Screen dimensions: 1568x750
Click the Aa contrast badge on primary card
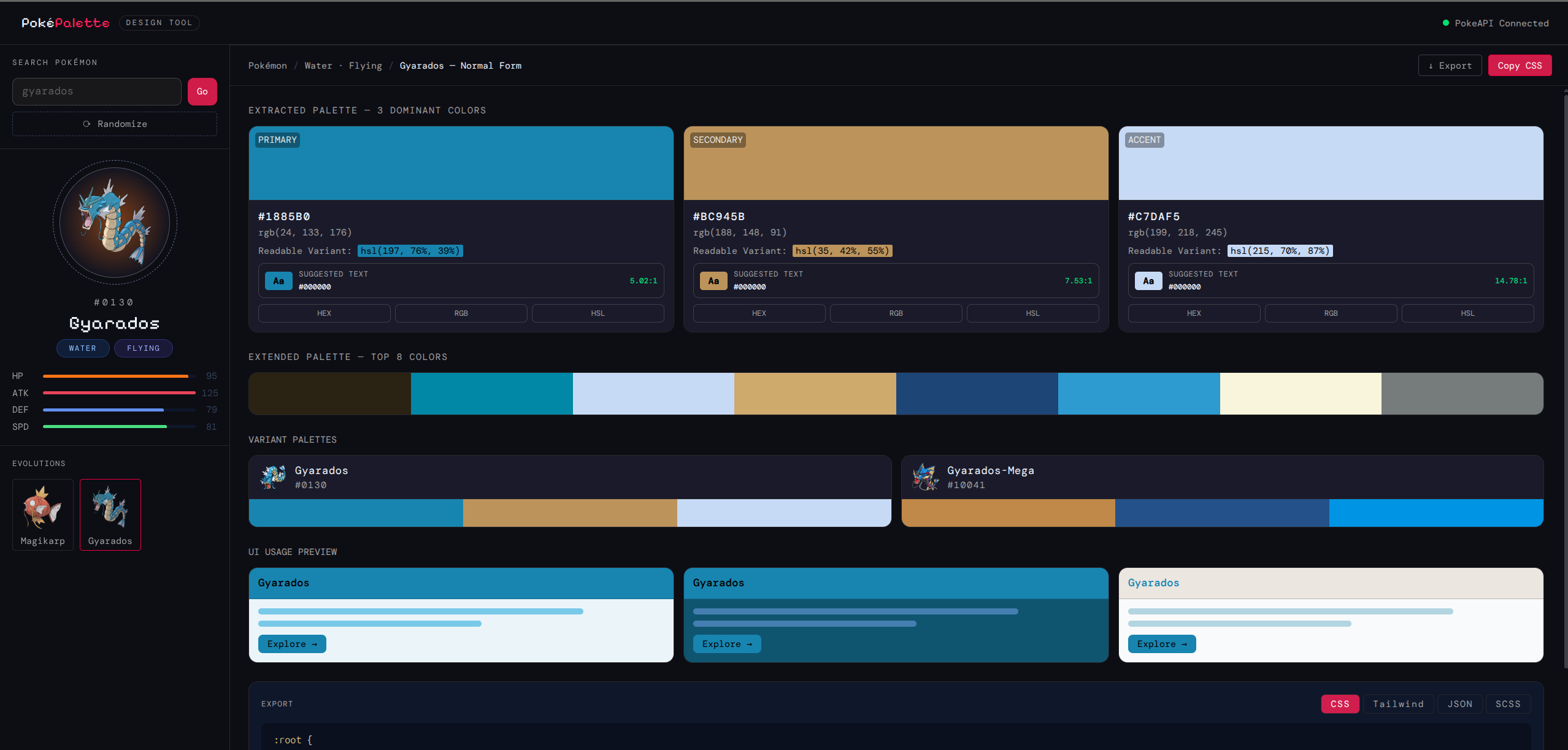click(279, 280)
